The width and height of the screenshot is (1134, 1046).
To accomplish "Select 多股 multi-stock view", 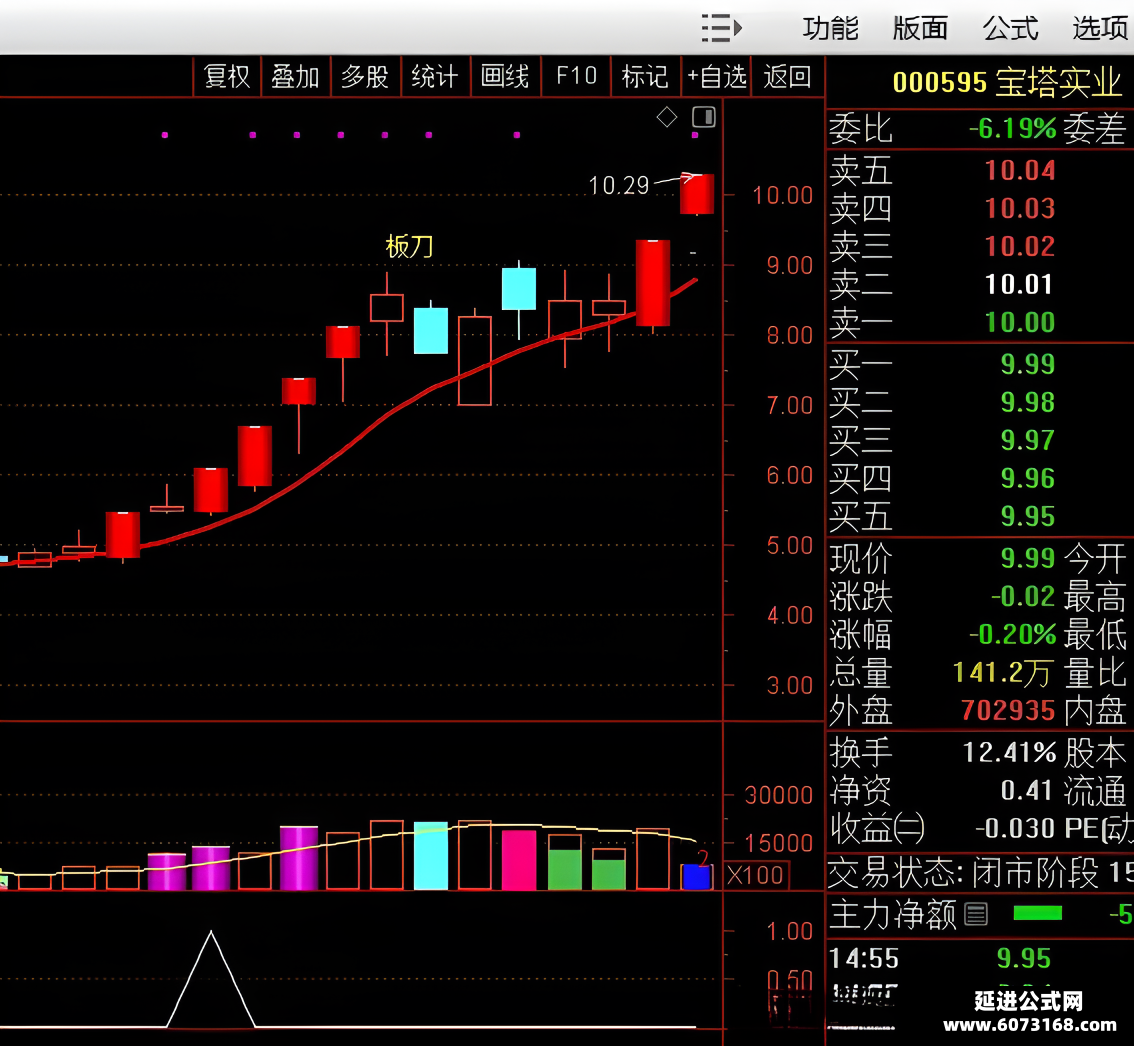I will click(365, 76).
